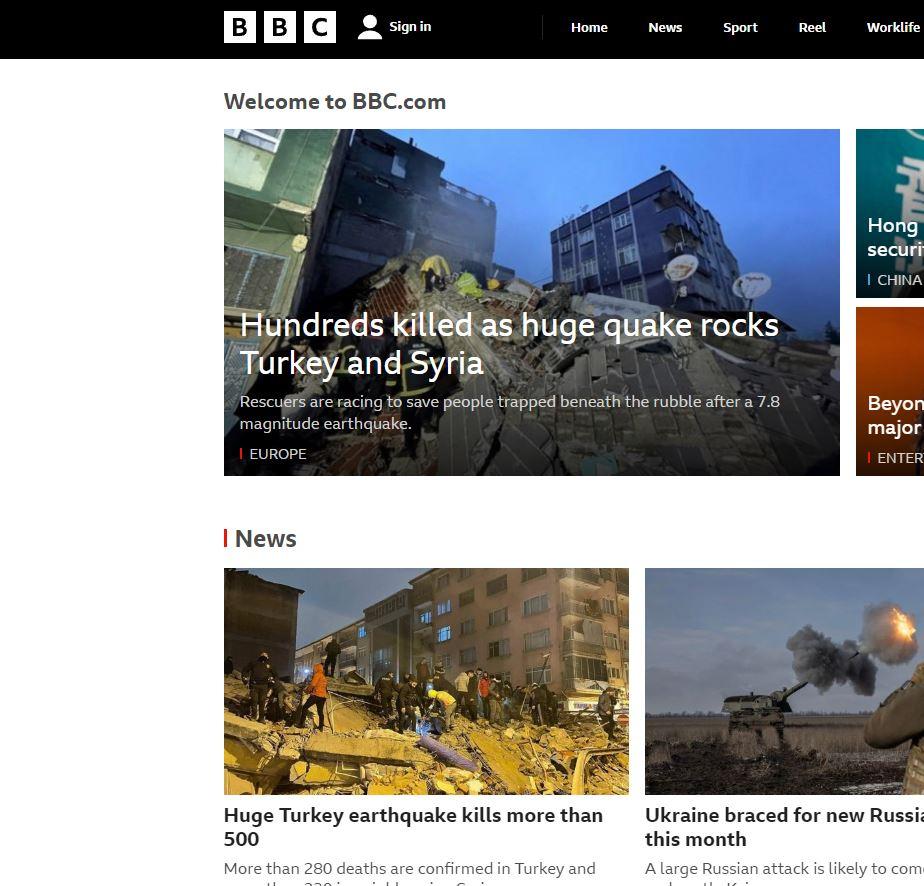Click the Sign in user icon
Viewport: 924px width, 886px height.
pos(370,27)
